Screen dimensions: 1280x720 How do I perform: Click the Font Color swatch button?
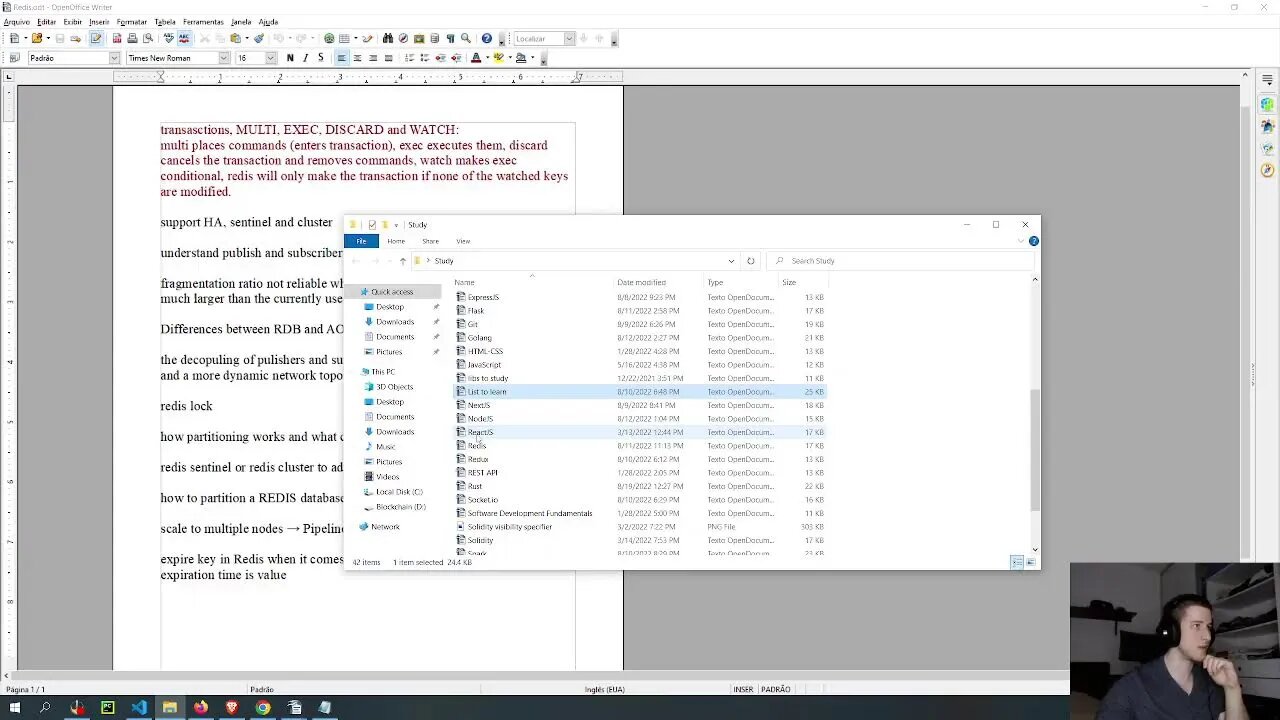(x=476, y=58)
